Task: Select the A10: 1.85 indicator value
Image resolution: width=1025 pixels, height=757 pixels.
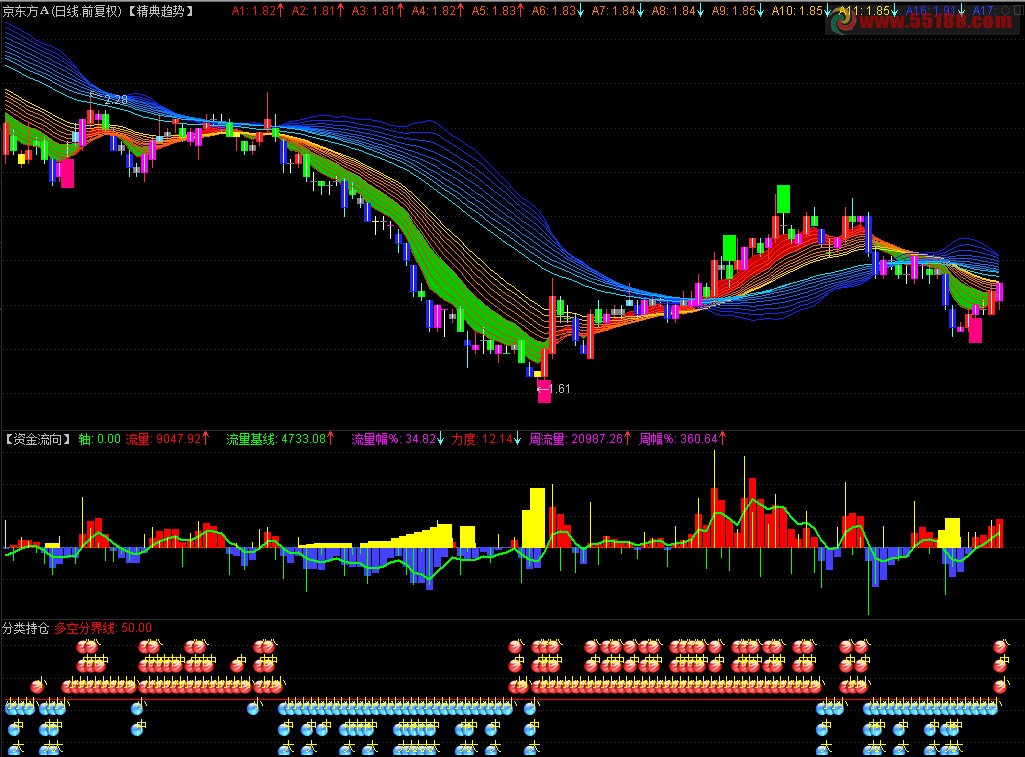Action: coord(801,10)
